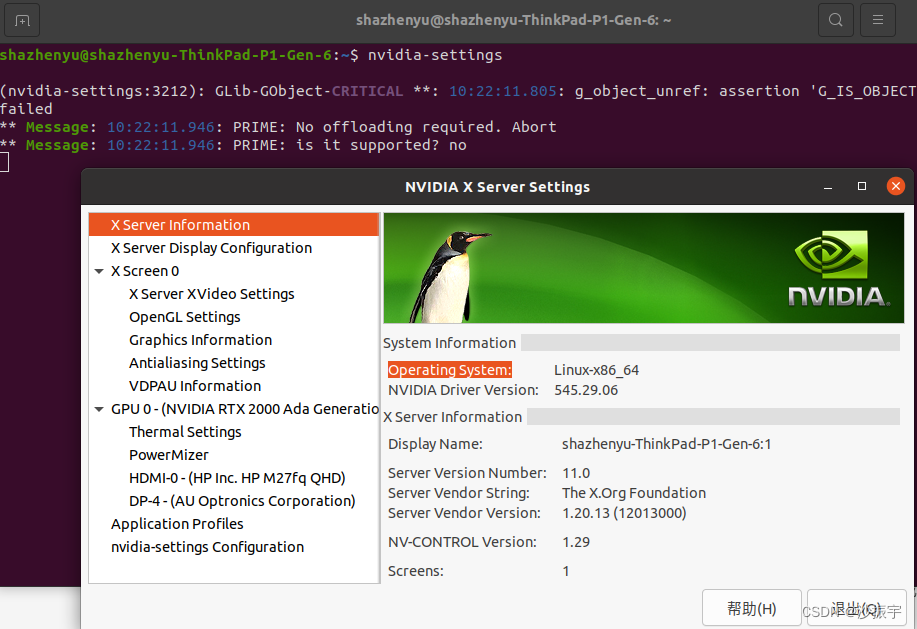Screen dimensions: 917x629
Task: Select DP-4 AU Optronics display
Action: click(x=242, y=501)
